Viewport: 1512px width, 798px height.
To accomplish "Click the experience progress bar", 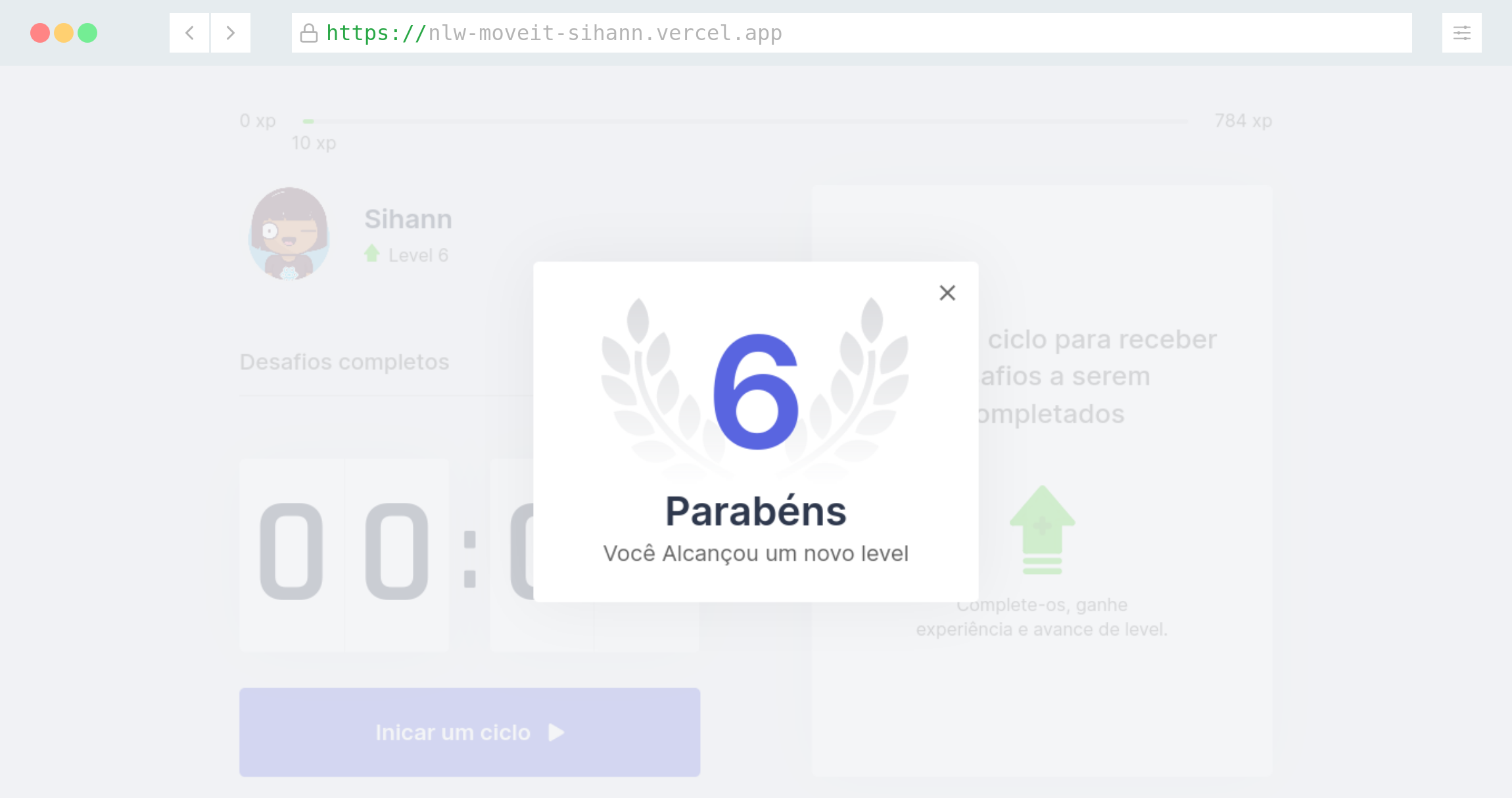I will (745, 121).
